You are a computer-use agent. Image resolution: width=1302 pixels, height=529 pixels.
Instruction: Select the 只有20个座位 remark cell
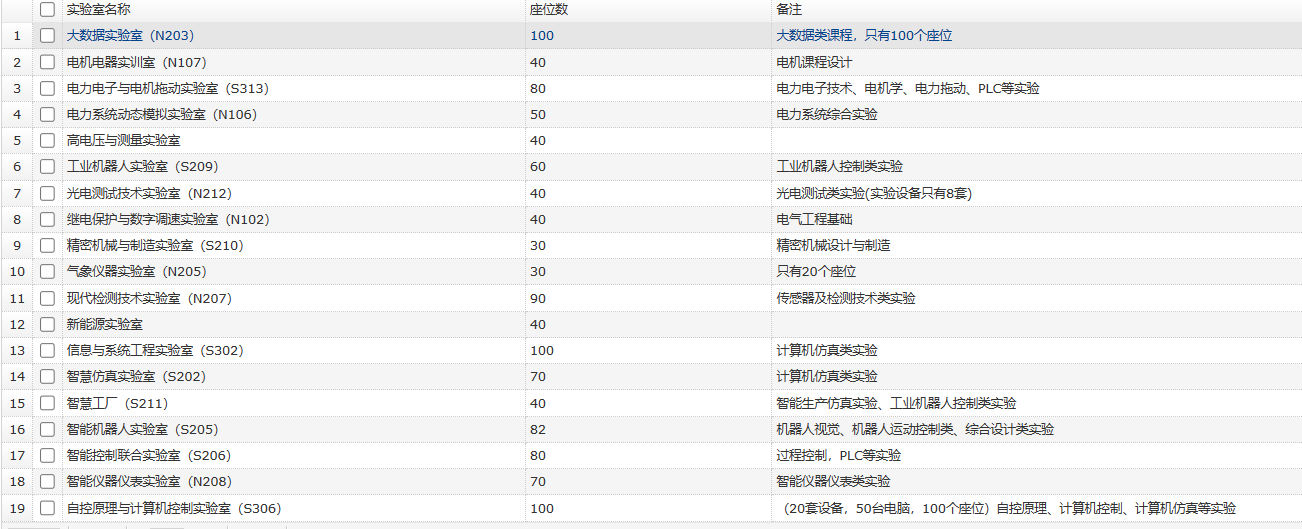[x=816, y=272]
